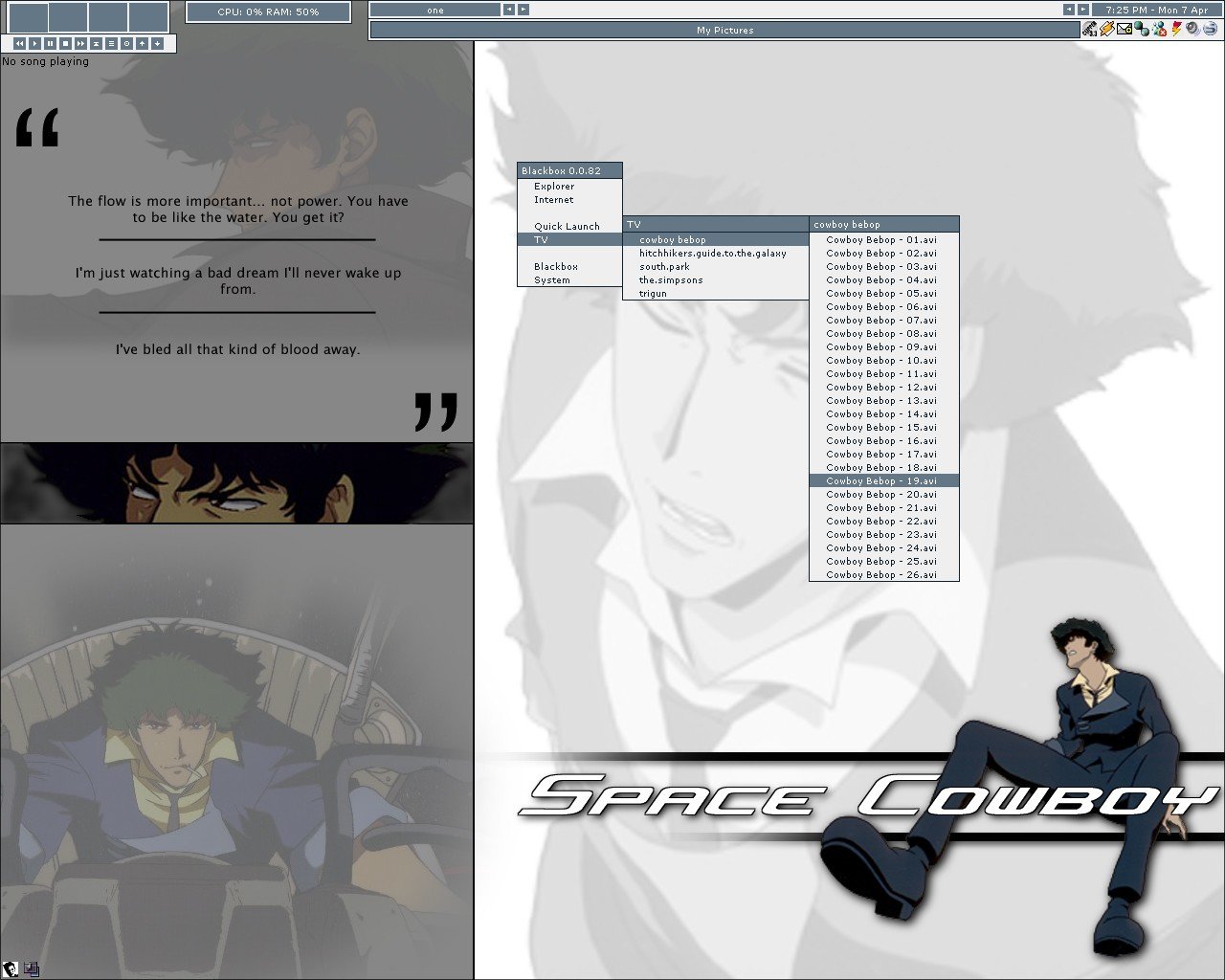
Task: Open the mail envelope tray icon
Action: tap(1125, 29)
